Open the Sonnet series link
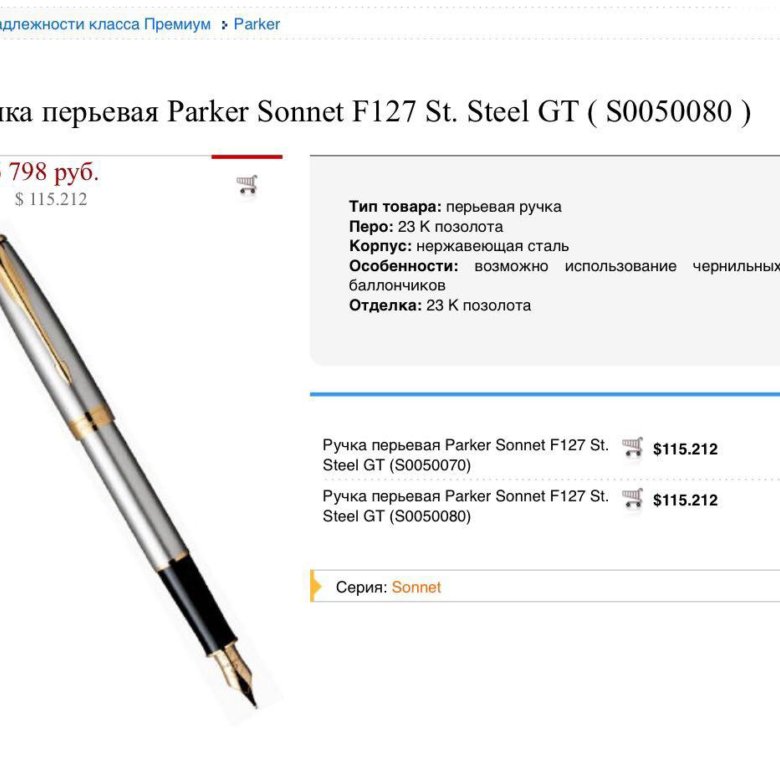780x780 pixels. (x=416, y=587)
